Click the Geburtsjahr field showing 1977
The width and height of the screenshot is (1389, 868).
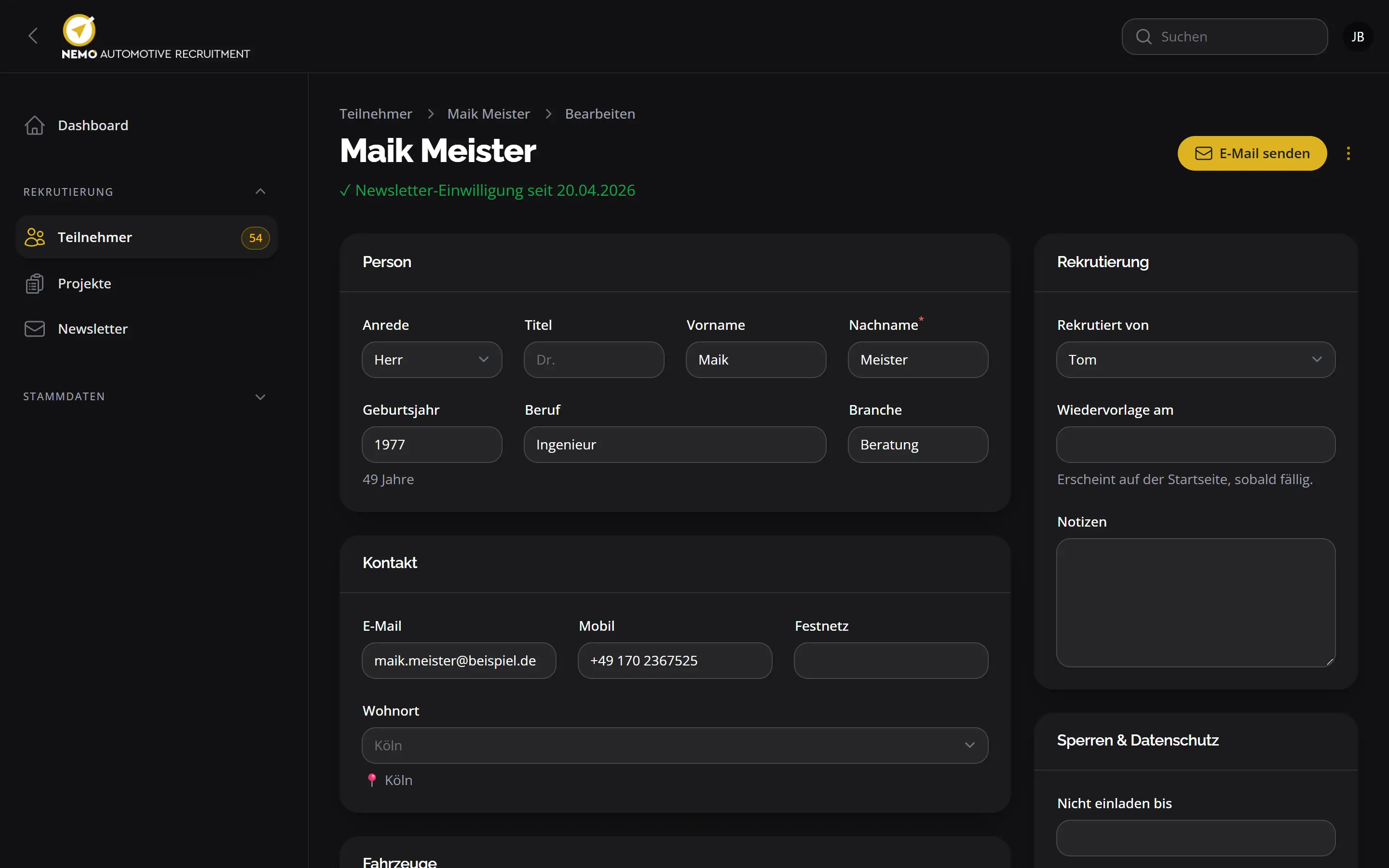pos(432,444)
